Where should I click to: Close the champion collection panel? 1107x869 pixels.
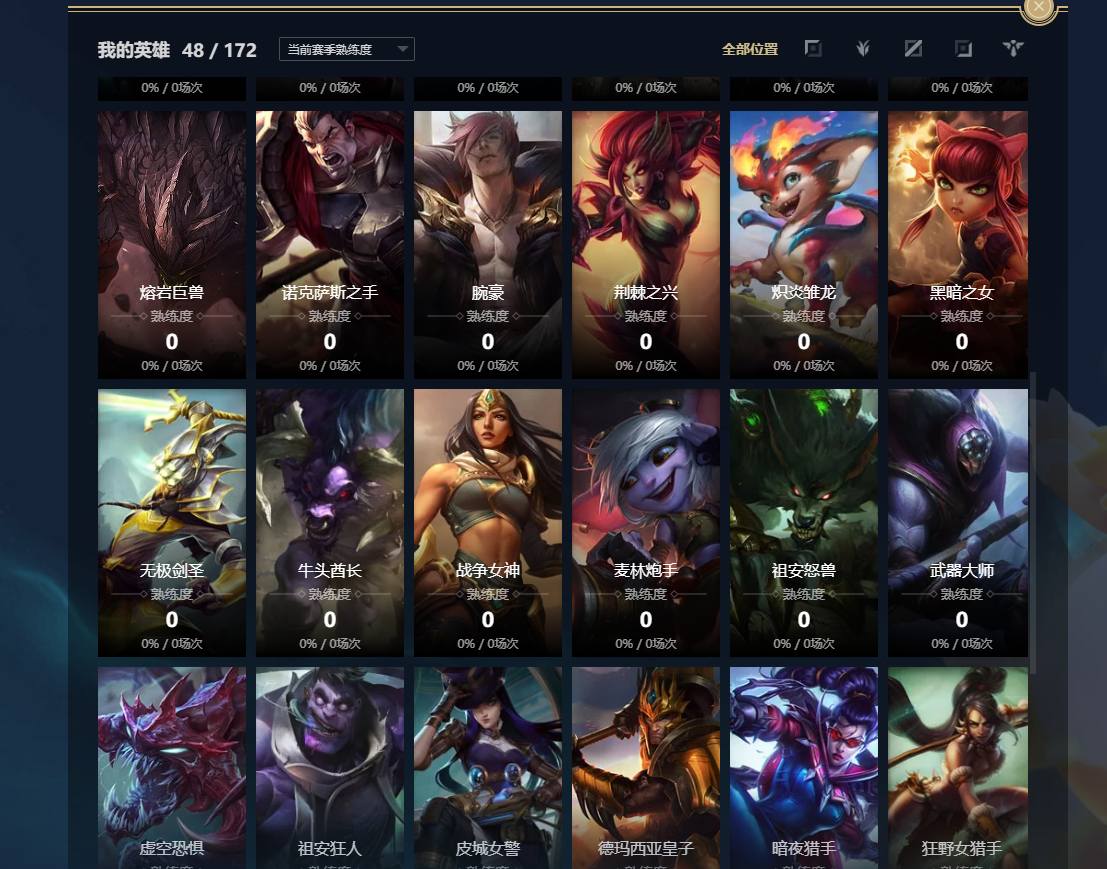pos(1039,7)
